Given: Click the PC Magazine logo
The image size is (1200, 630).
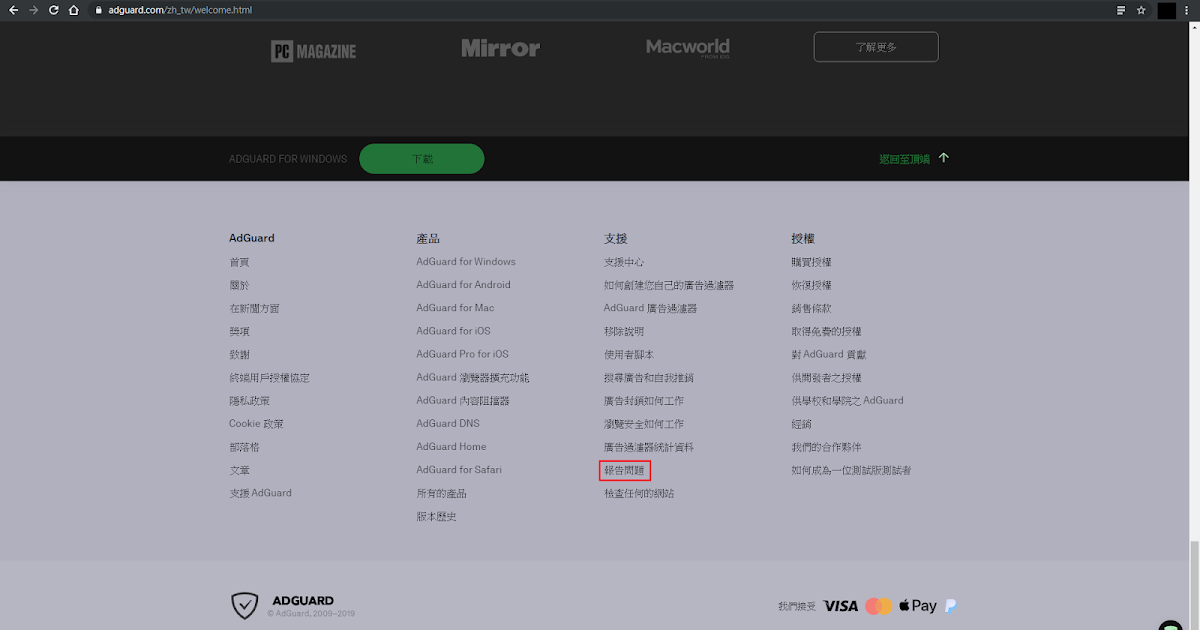Looking at the screenshot, I should 313,51.
